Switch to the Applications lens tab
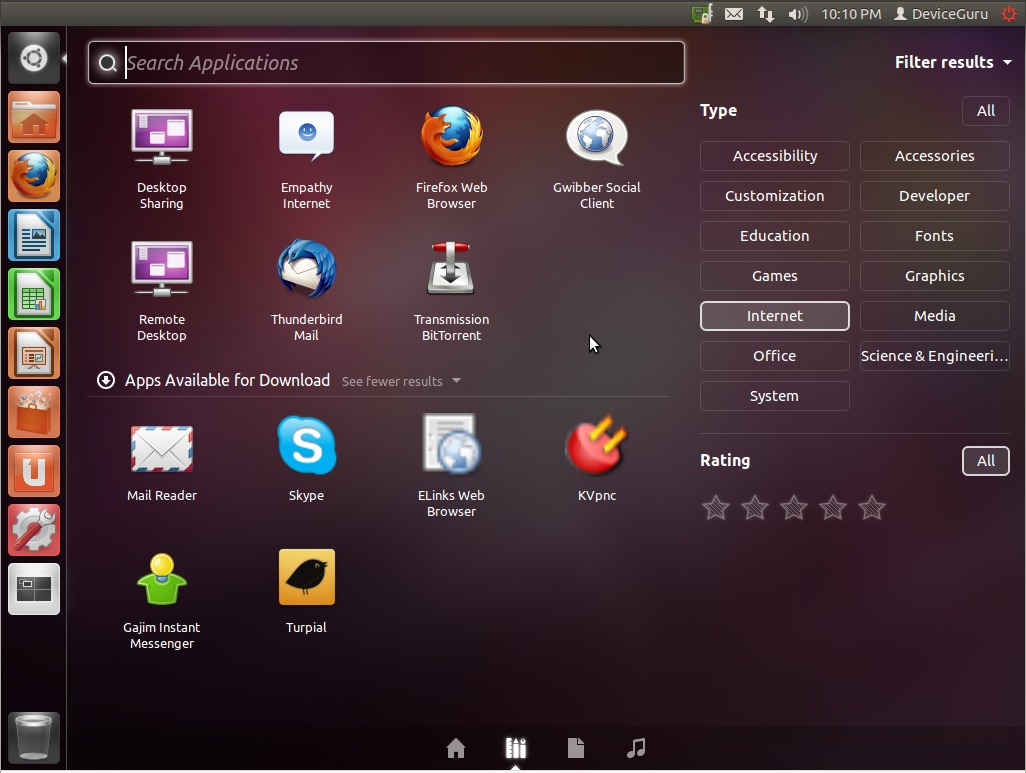The height and width of the screenshot is (773, 1026). pos(516,747)
